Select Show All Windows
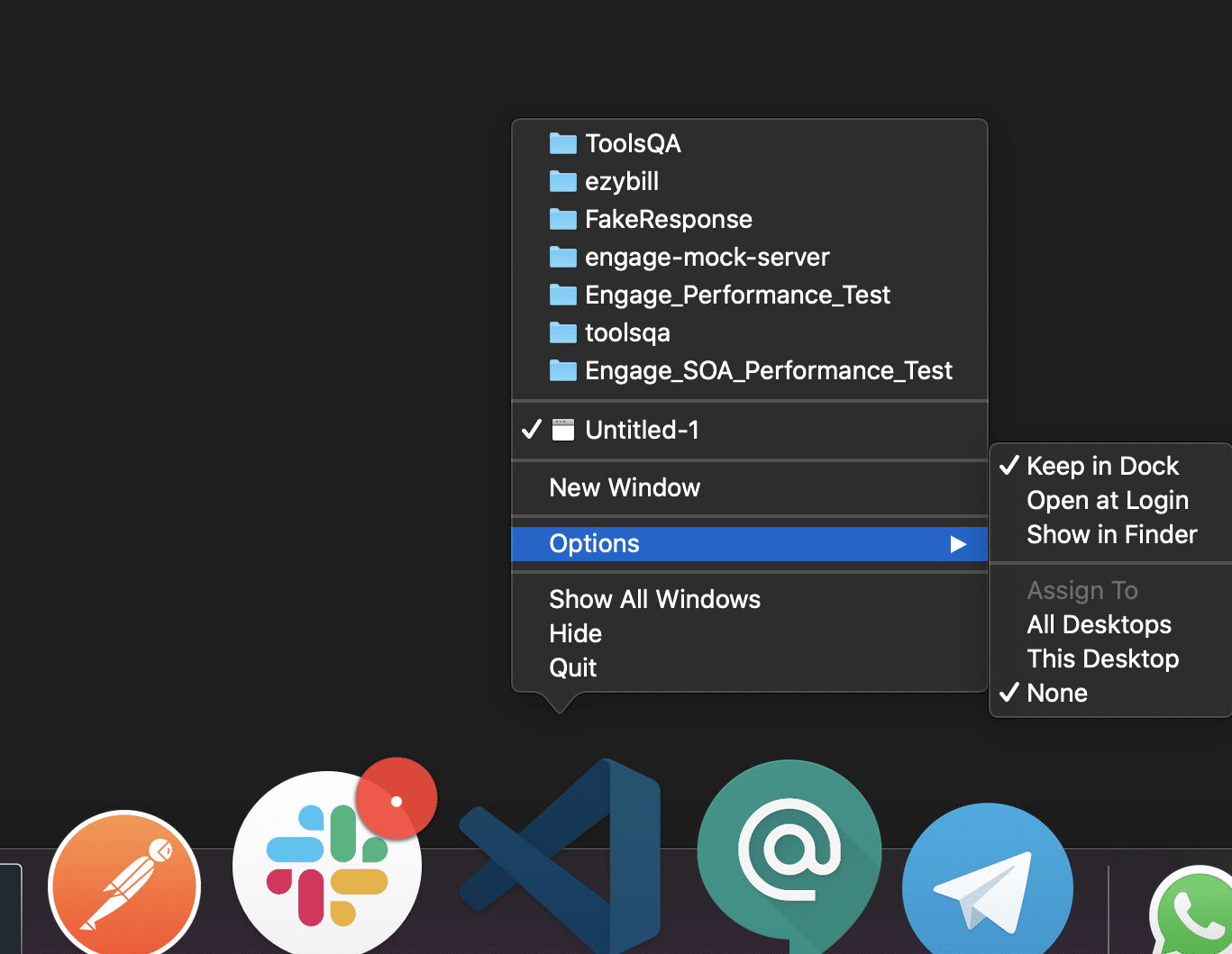The height and width of the screenshot is (954, 1232). coord(654,598)
